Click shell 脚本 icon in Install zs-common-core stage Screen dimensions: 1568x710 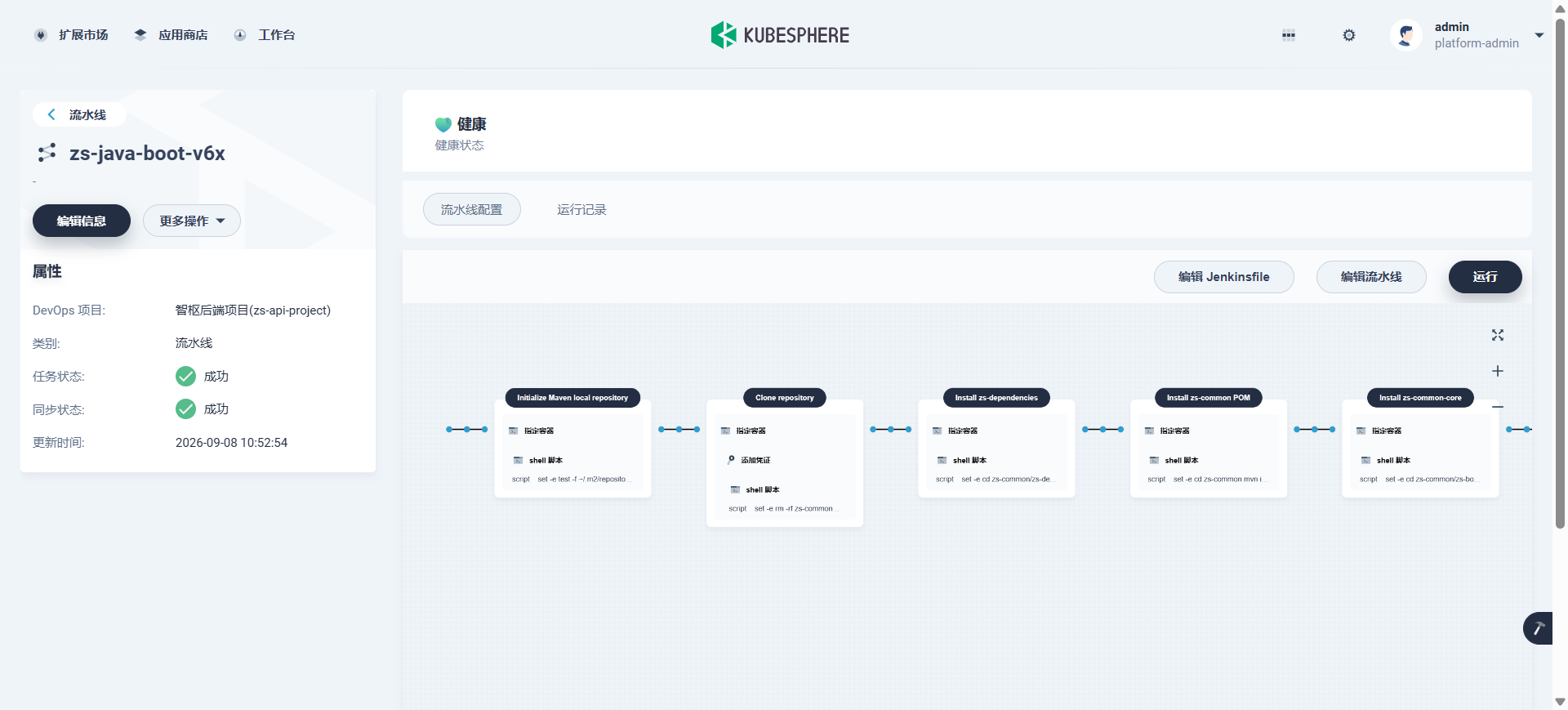[1365, 460]
